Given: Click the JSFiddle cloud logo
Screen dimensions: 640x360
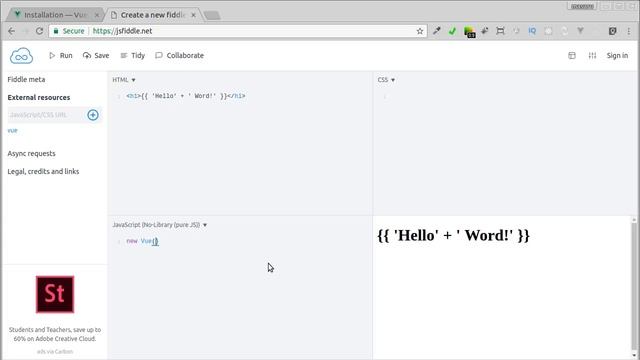Looking at the screenshot, I should [x=21, y=56].
